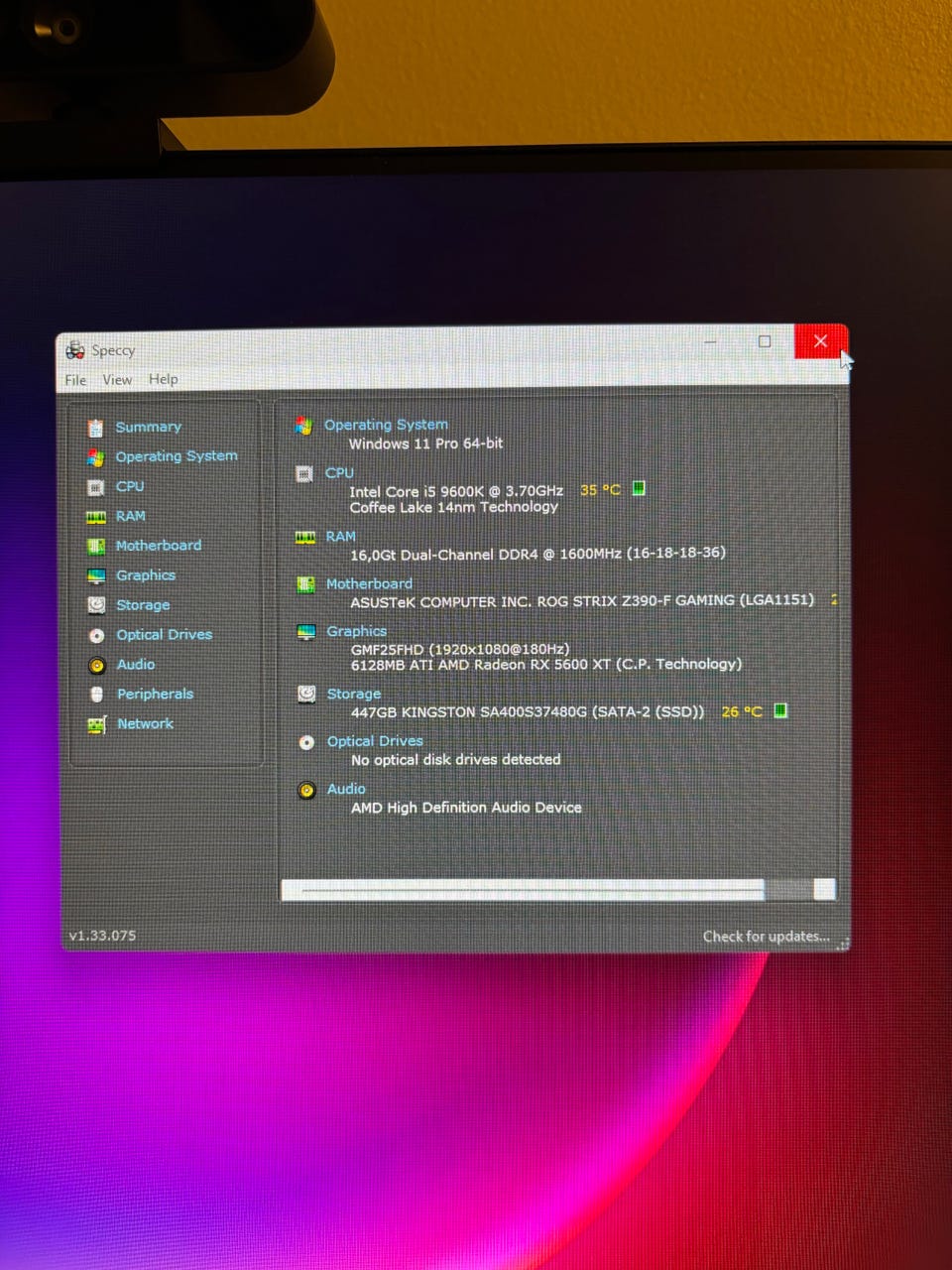
Task: Open the Optical Drives heading link
Action: [375, 741]
